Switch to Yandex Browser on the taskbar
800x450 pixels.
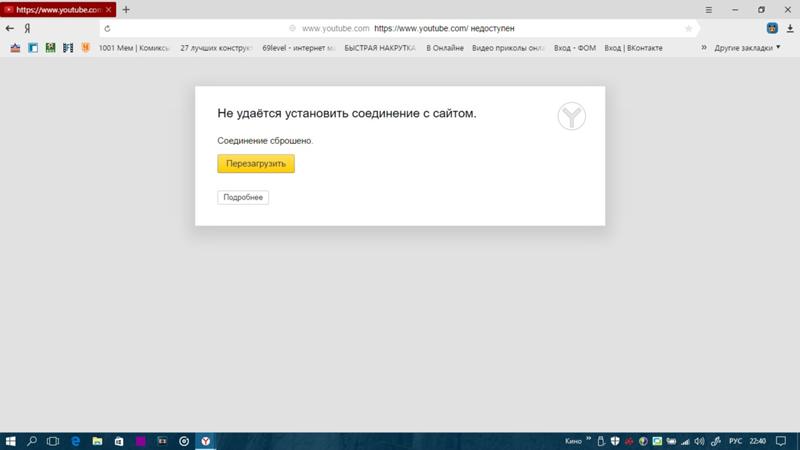tap(206, 441)
